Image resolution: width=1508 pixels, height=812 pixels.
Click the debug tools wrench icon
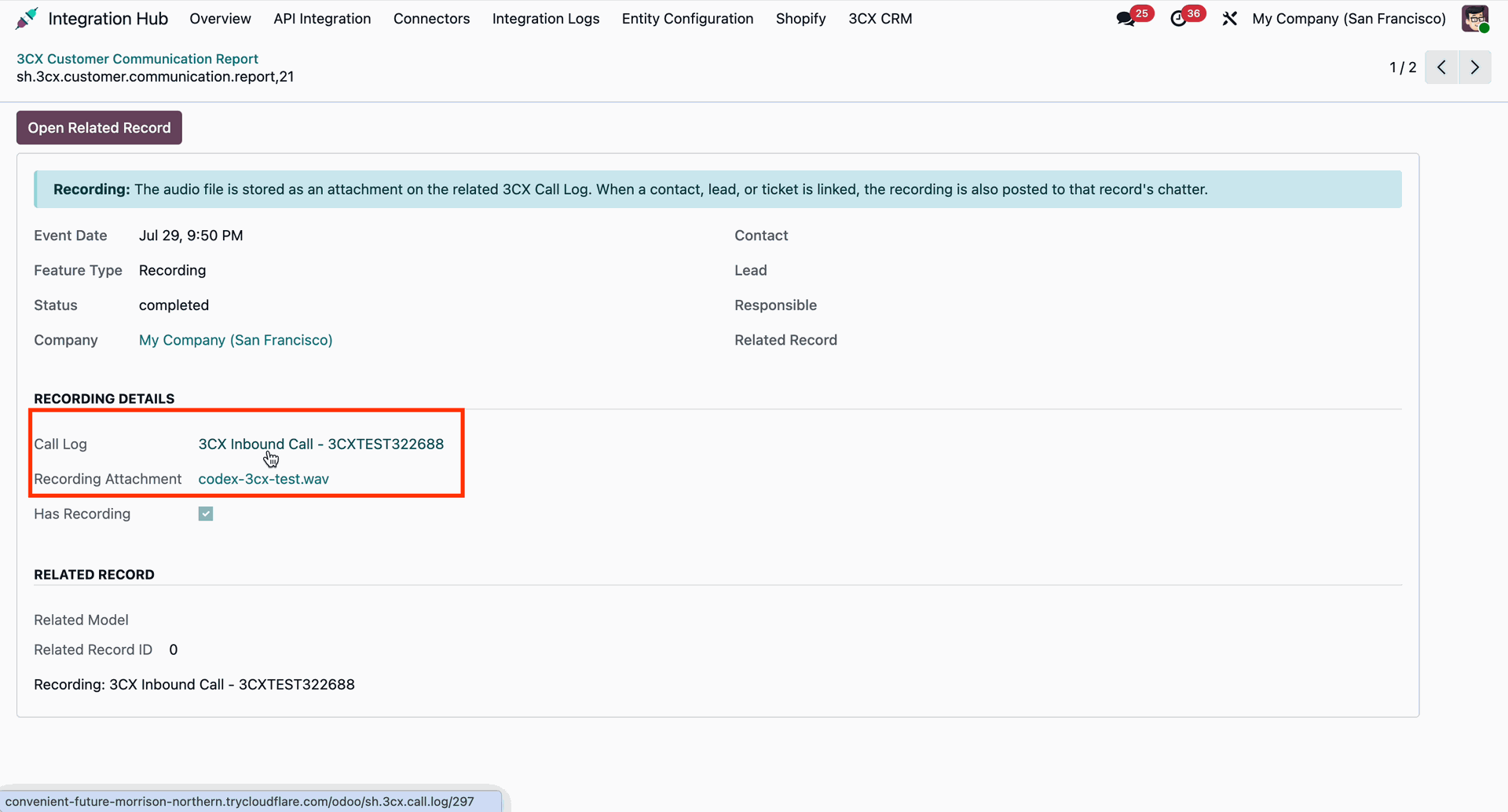pos(1229,19)
